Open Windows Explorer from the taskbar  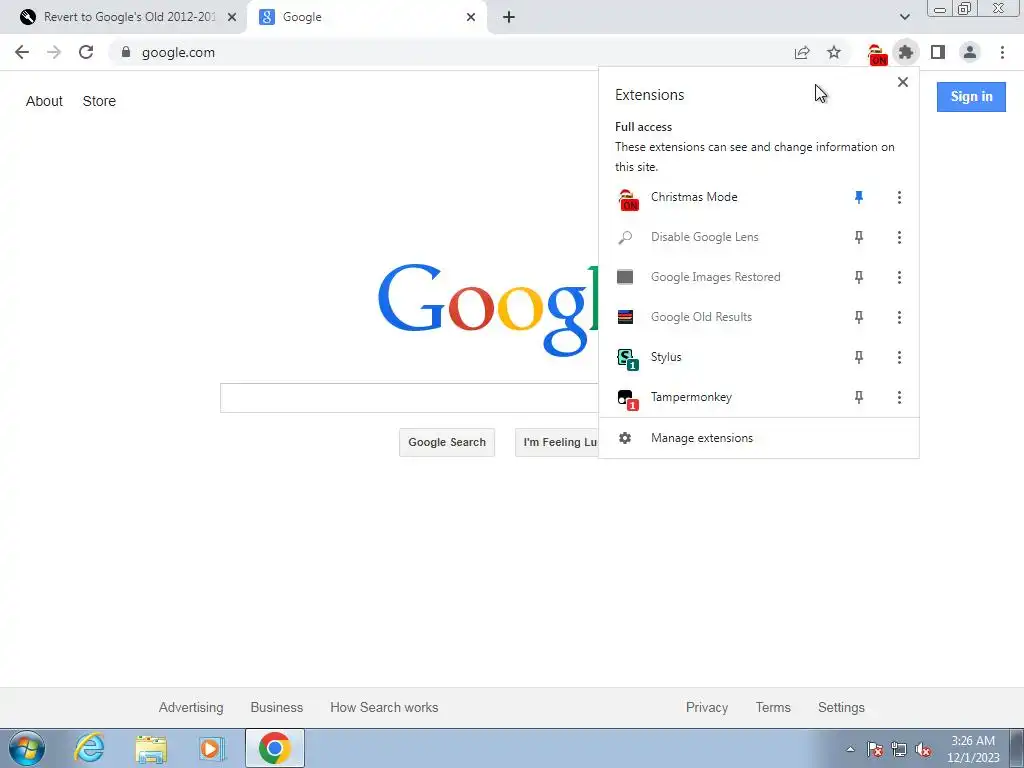coord(151,749)
